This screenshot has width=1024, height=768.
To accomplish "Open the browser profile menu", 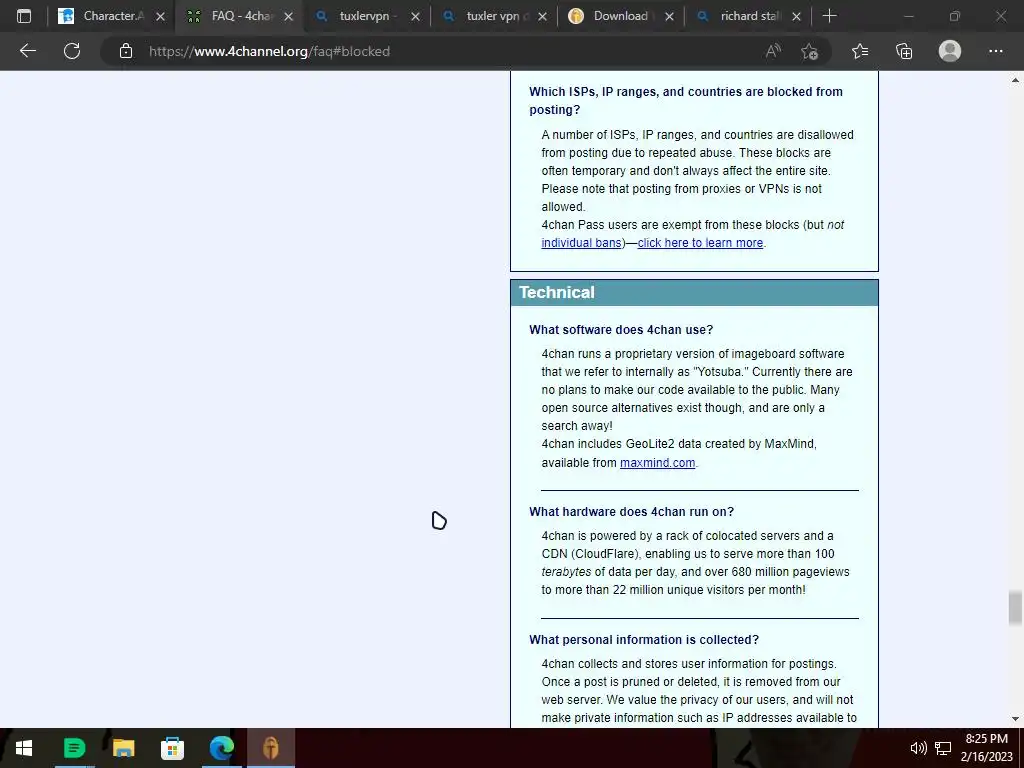I will click(950, 51).
